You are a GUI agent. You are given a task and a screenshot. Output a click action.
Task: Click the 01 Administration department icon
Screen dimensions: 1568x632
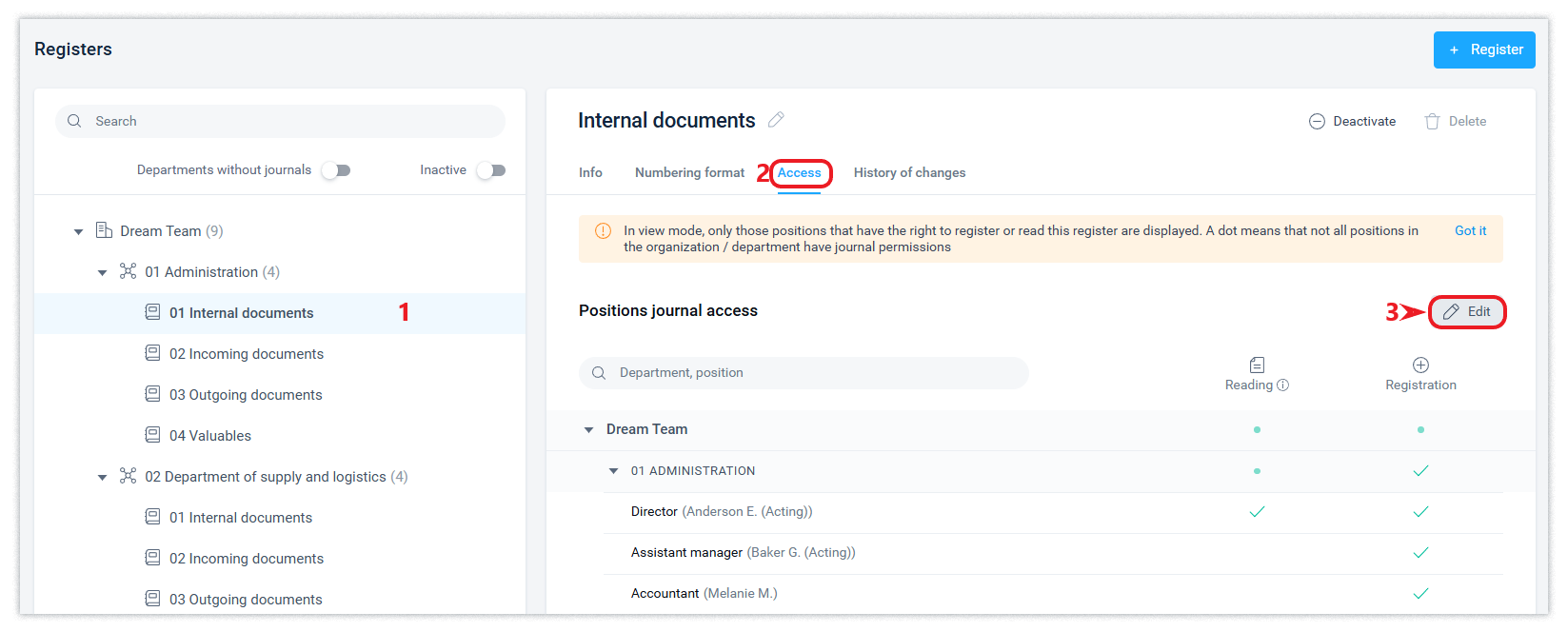(128, 271)
